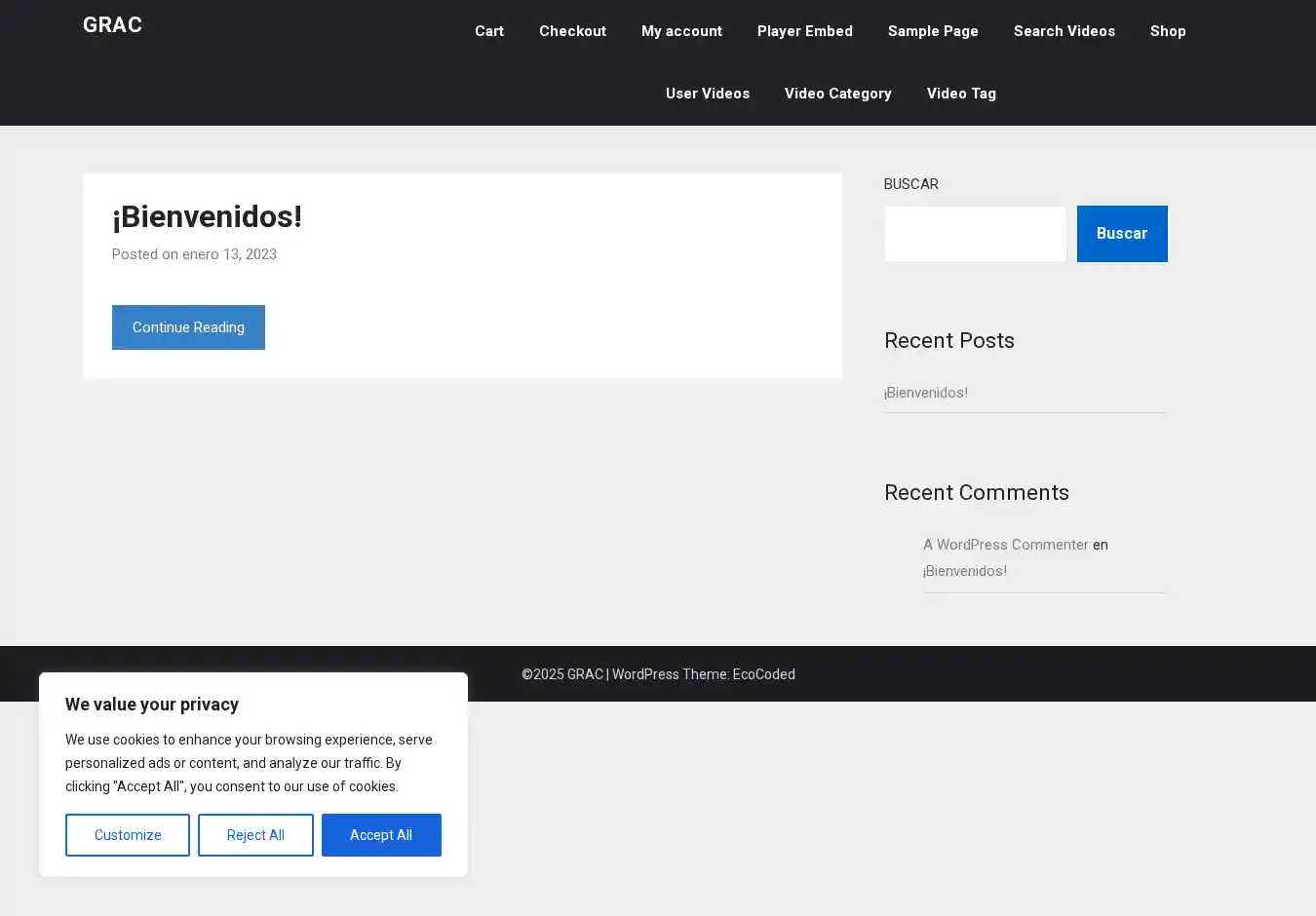
Task: Open the ¡Bienvenidos! post title
Action: pyautogui.click(x=207, y=216)
